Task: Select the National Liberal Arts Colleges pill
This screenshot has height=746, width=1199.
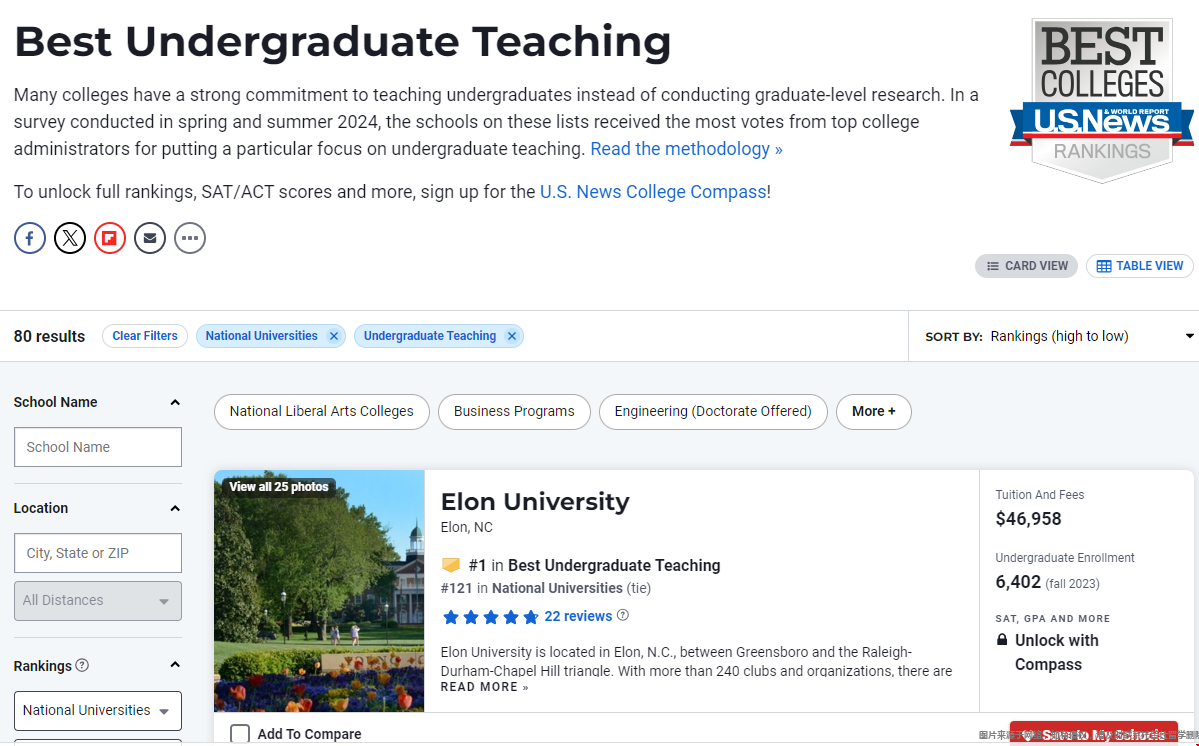Action: (322, 411)
